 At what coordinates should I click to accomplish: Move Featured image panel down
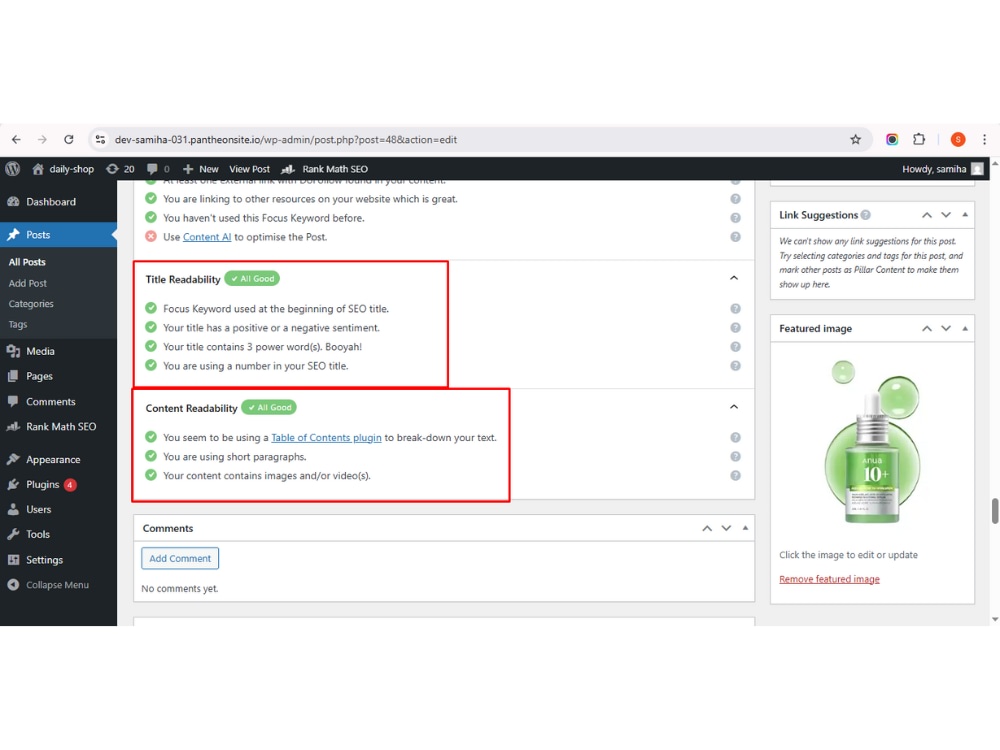pyautogui.click(x=946, y=328)
